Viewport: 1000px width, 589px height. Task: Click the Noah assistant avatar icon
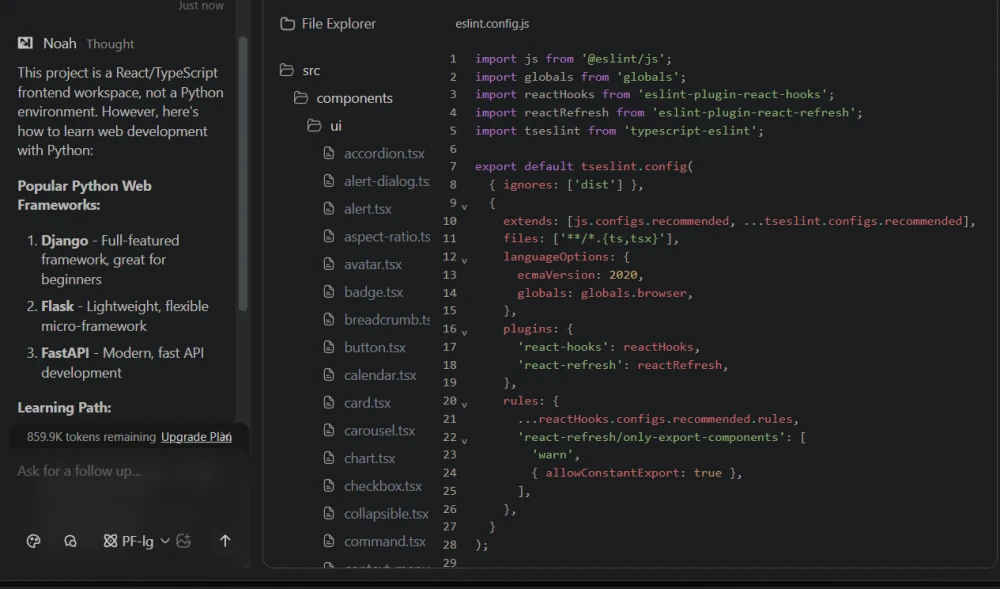[25, 43]
